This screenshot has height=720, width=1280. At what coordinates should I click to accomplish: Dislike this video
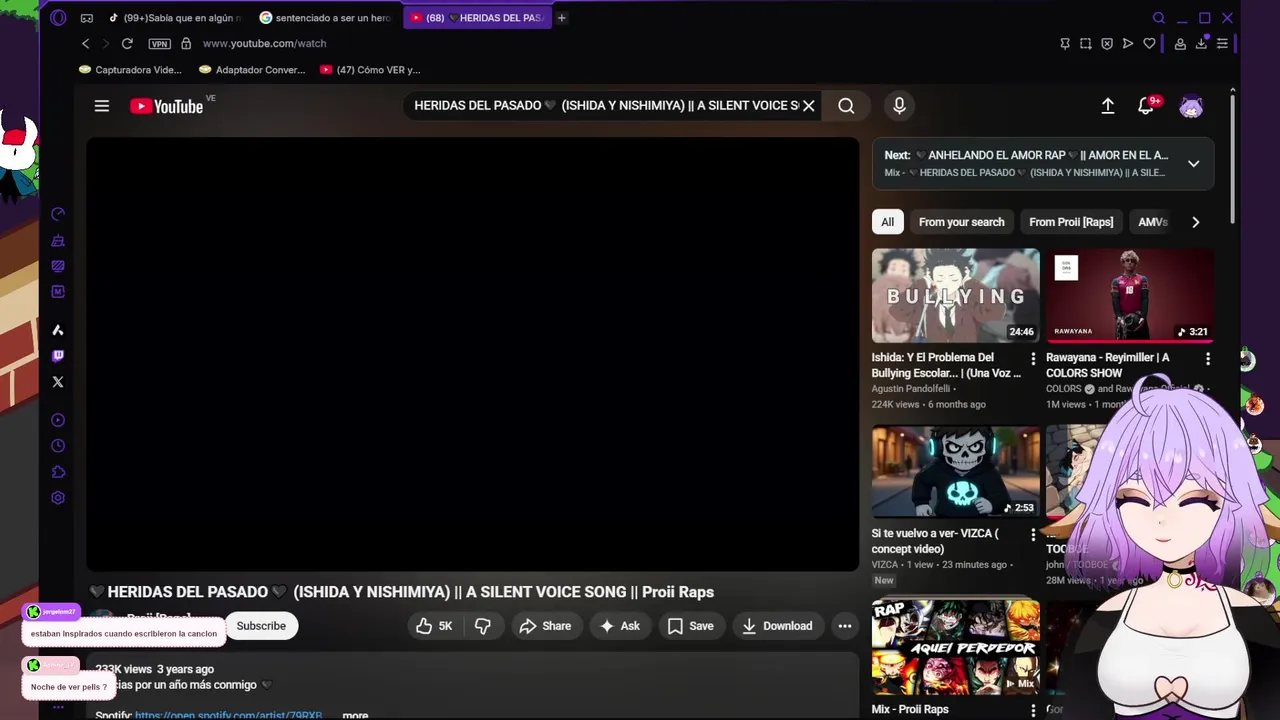click(483, 626)
